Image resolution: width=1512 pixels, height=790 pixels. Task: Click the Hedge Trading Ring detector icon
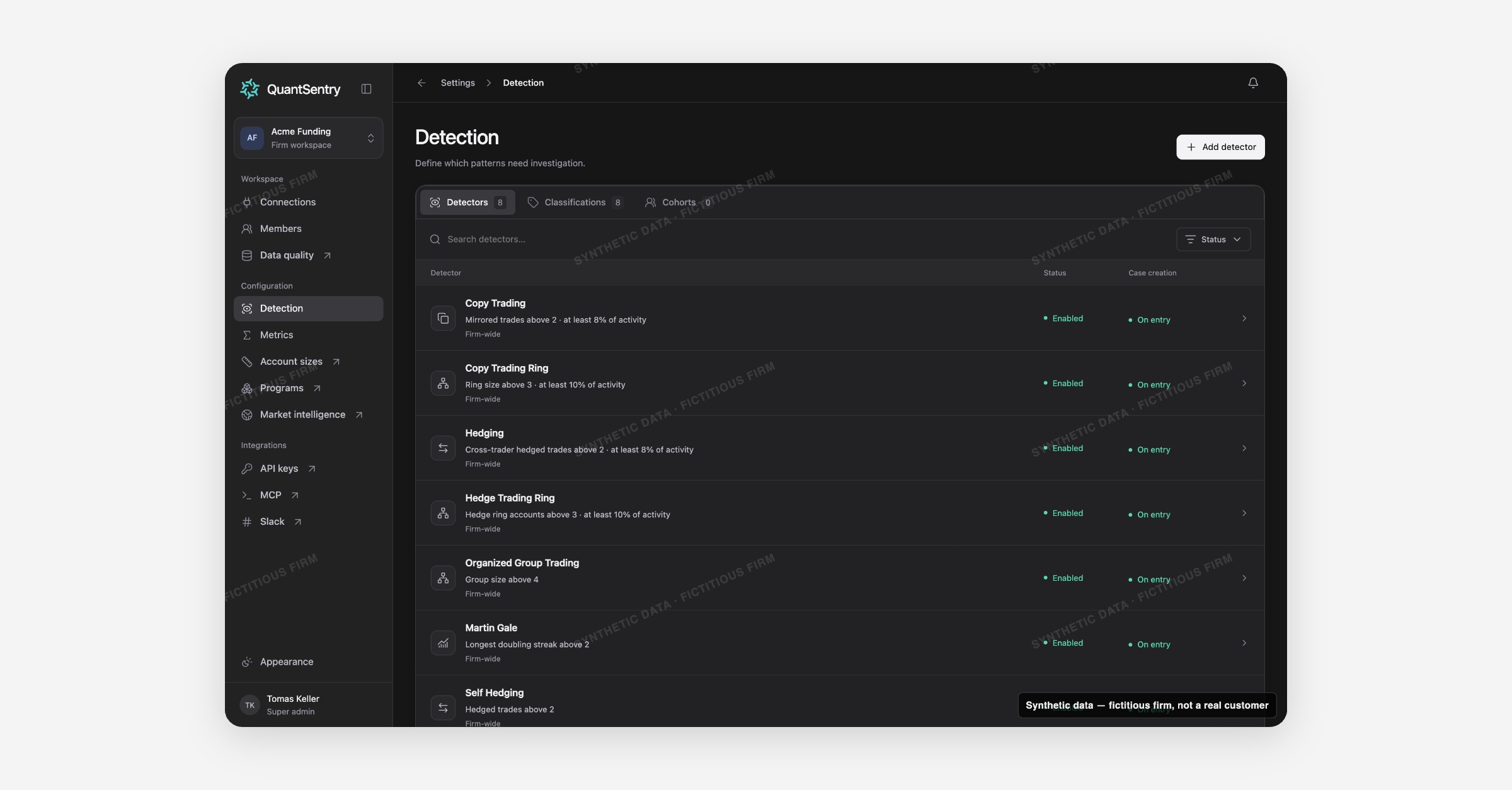[443, 513]
